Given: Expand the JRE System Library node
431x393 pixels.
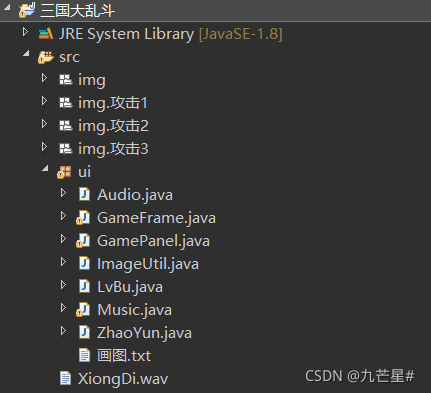Looking at the screenshot, I should 25,32.
